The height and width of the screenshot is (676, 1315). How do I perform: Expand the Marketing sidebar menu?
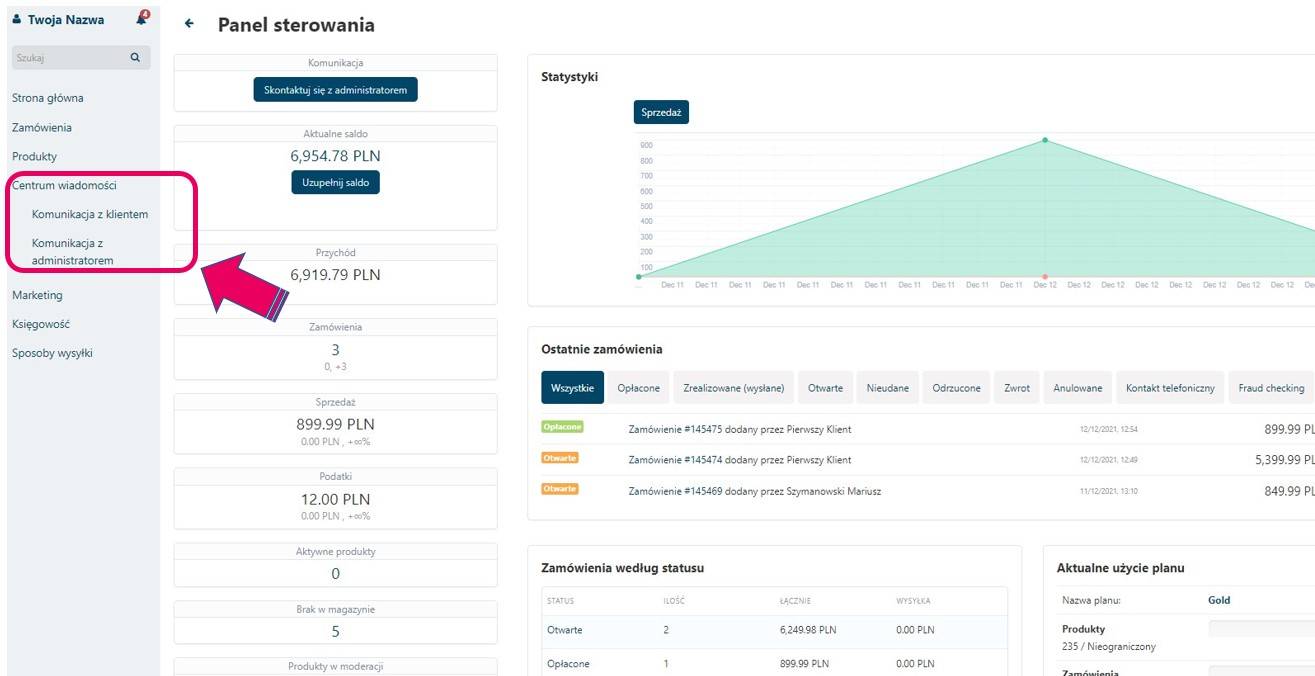pyautogui.click(x=37, y=295)
